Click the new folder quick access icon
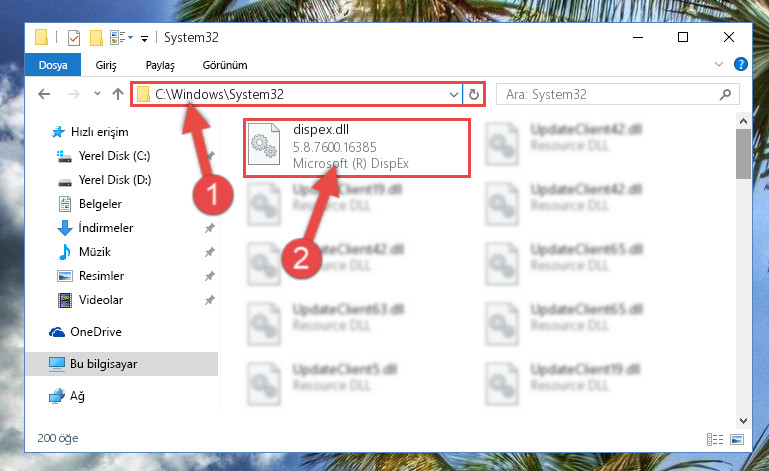 point(96,37)
